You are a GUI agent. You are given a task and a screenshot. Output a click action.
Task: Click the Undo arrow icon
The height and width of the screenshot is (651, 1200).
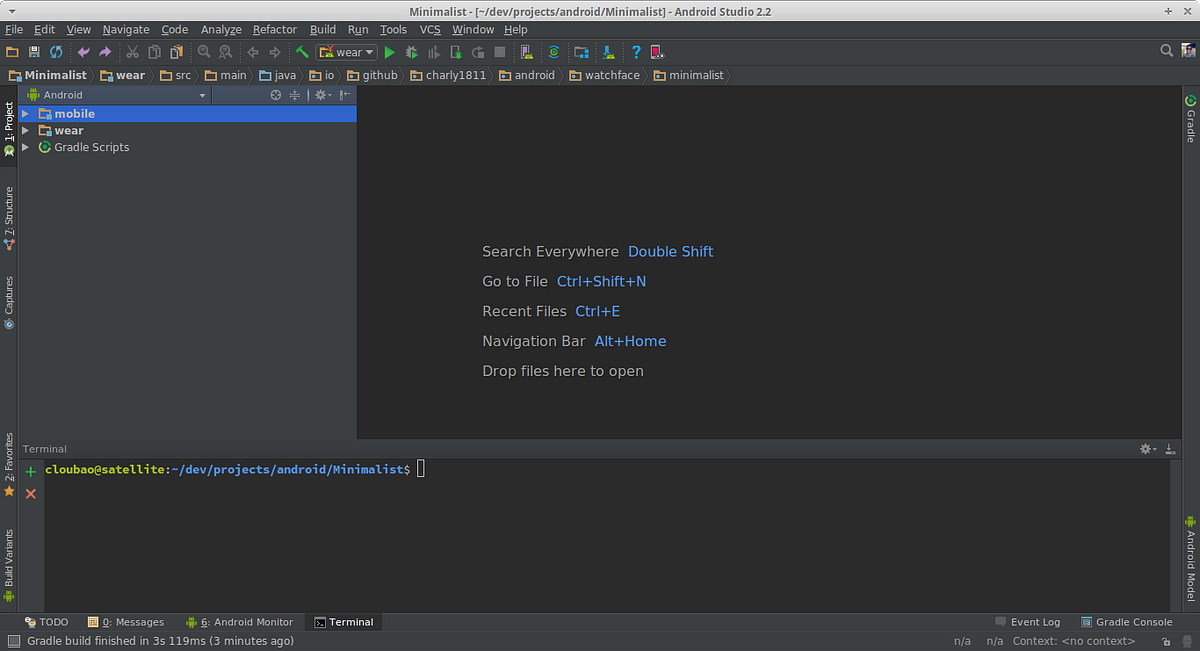point(84,52)
